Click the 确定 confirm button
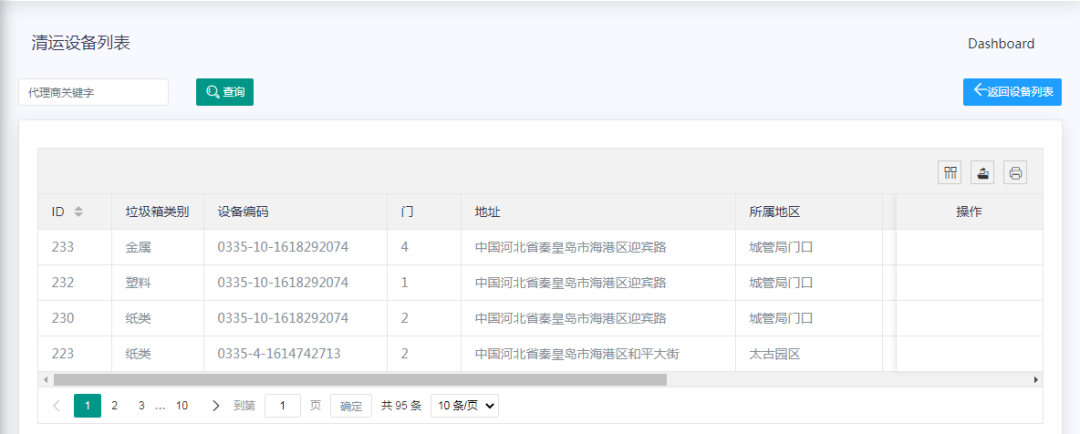The image size is (1080, 434). pyautogui.click(x=351, y=406)
